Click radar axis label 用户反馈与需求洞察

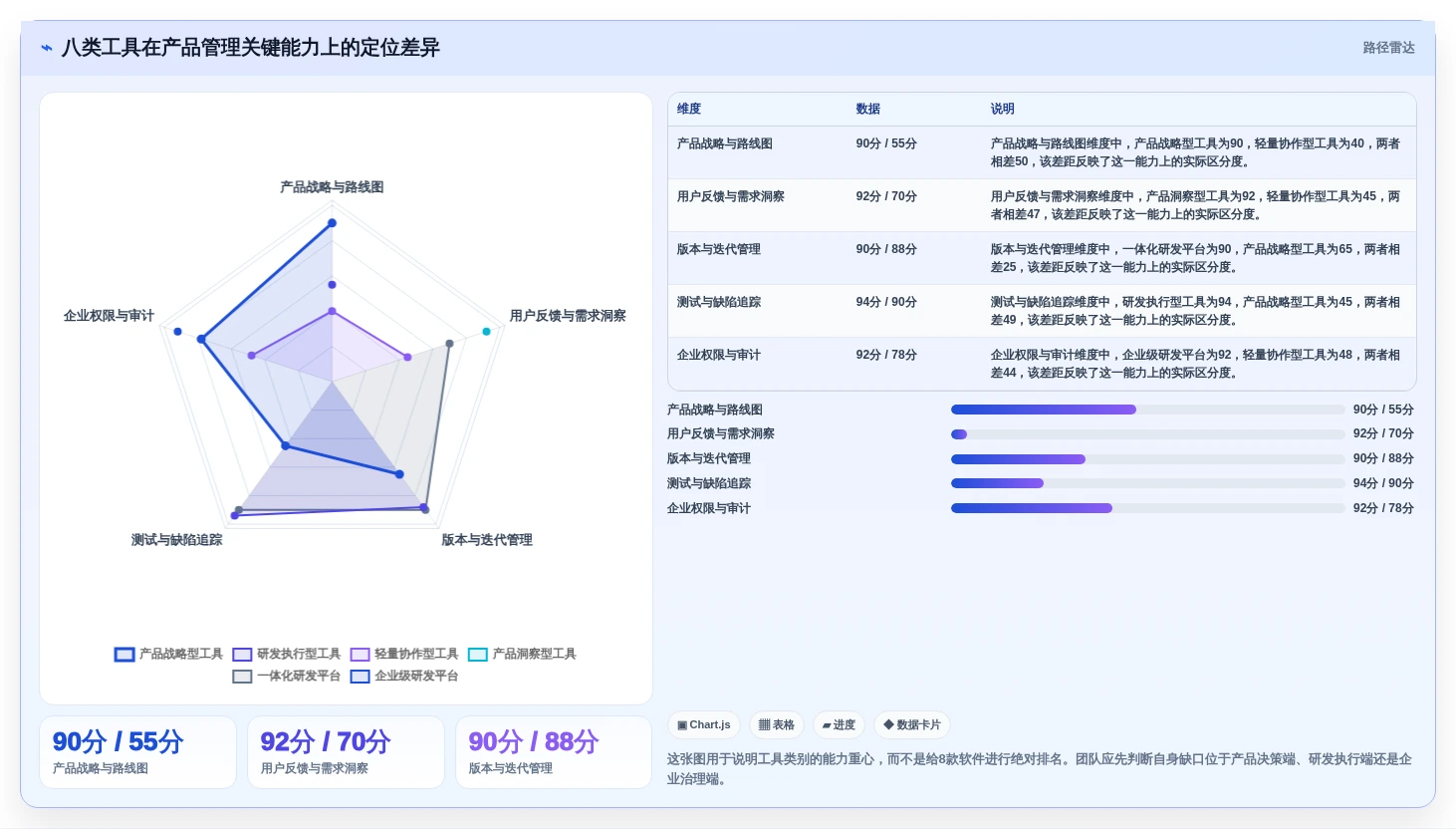tap(568, 316)
